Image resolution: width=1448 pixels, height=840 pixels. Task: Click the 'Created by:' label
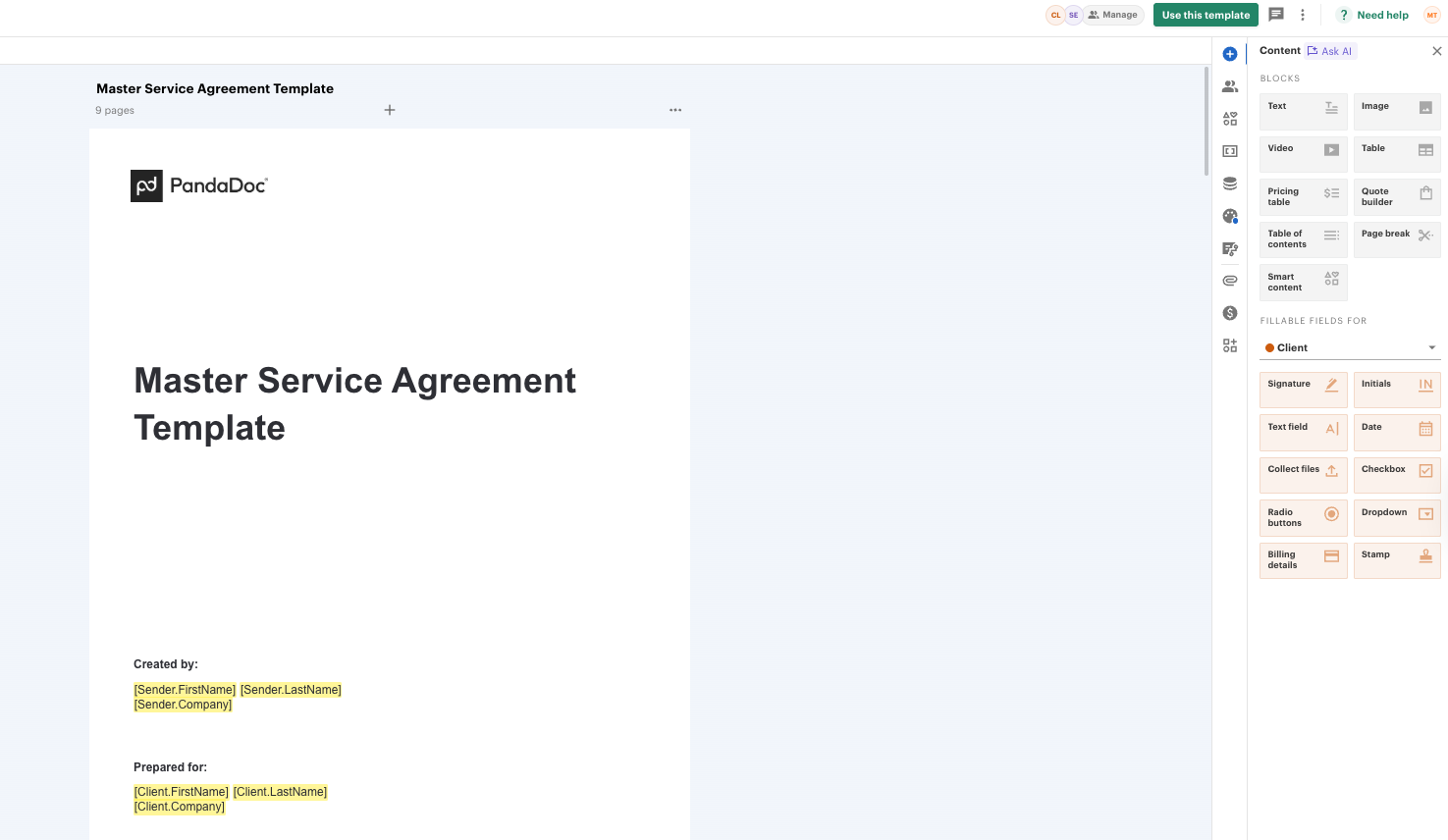pos(166,664)
